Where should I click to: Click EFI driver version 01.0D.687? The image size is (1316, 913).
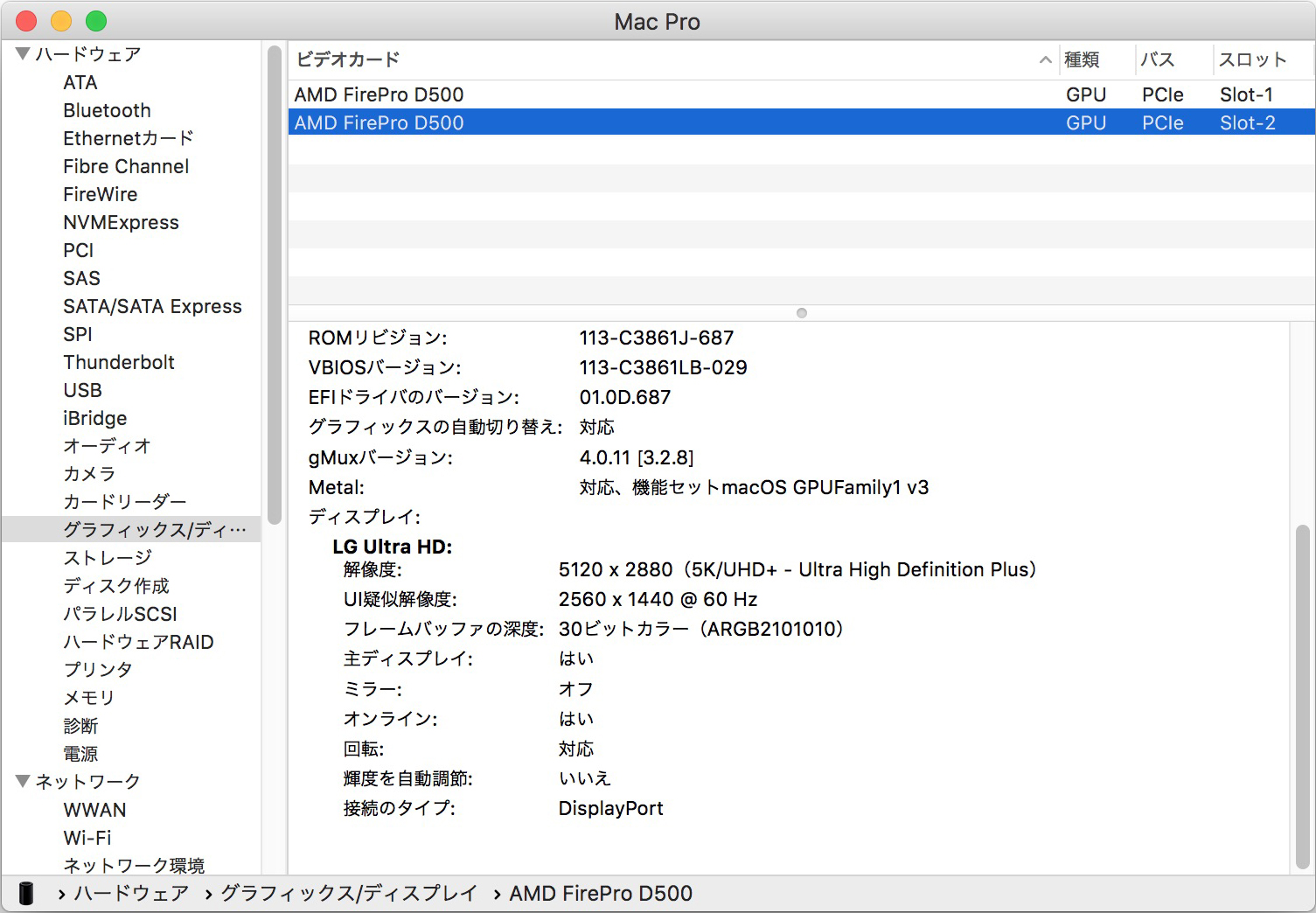[x=625, y=397]
